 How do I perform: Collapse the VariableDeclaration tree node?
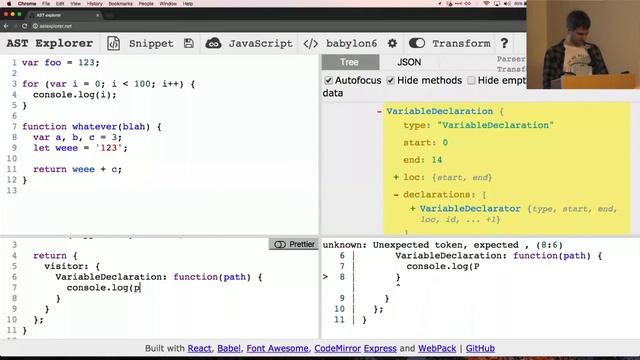pyautogui.click(x=380, y=111)
